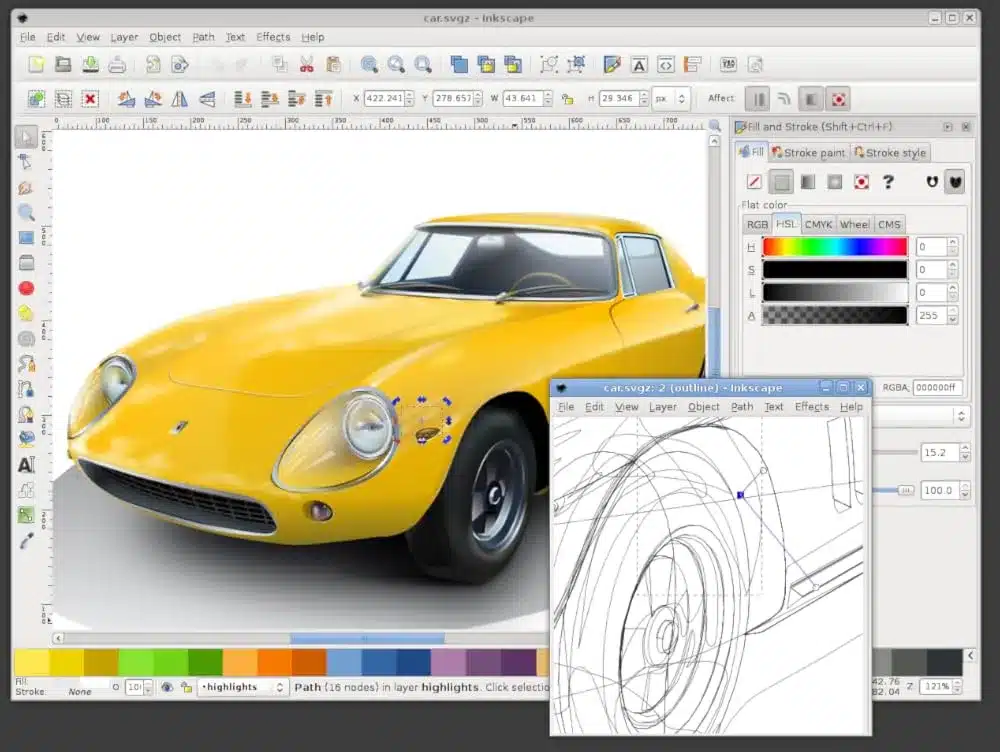
Task: Choose the Calligraphy tool
Action: (x=27, y=413)
